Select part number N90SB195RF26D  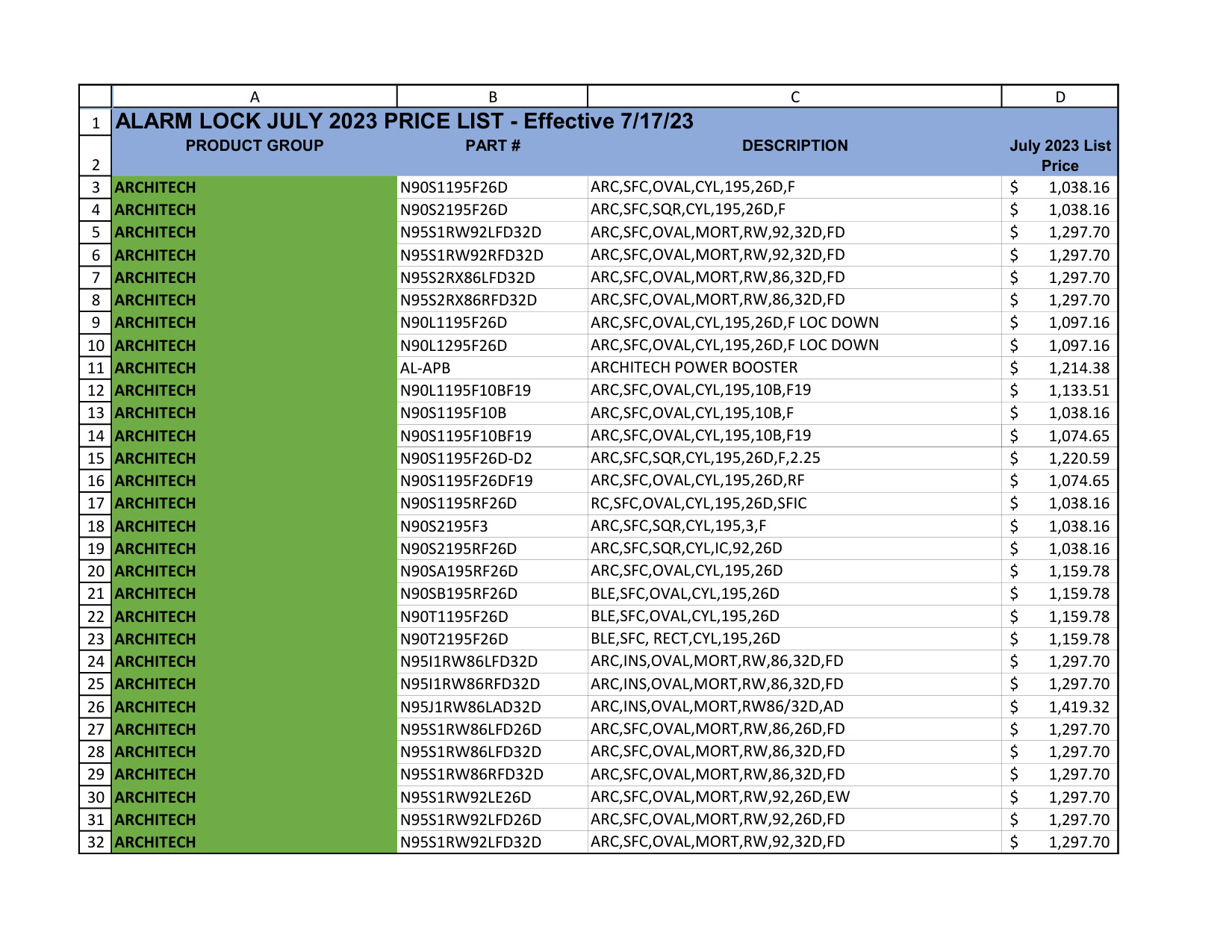tap(492, 594)
